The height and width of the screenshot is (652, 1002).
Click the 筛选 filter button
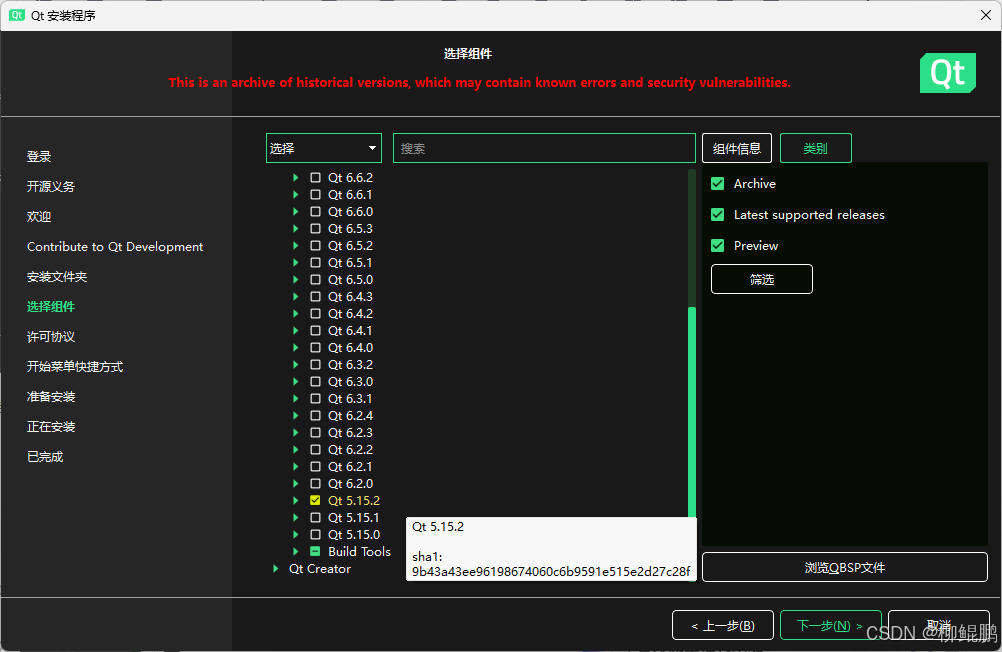coord(762,279)
